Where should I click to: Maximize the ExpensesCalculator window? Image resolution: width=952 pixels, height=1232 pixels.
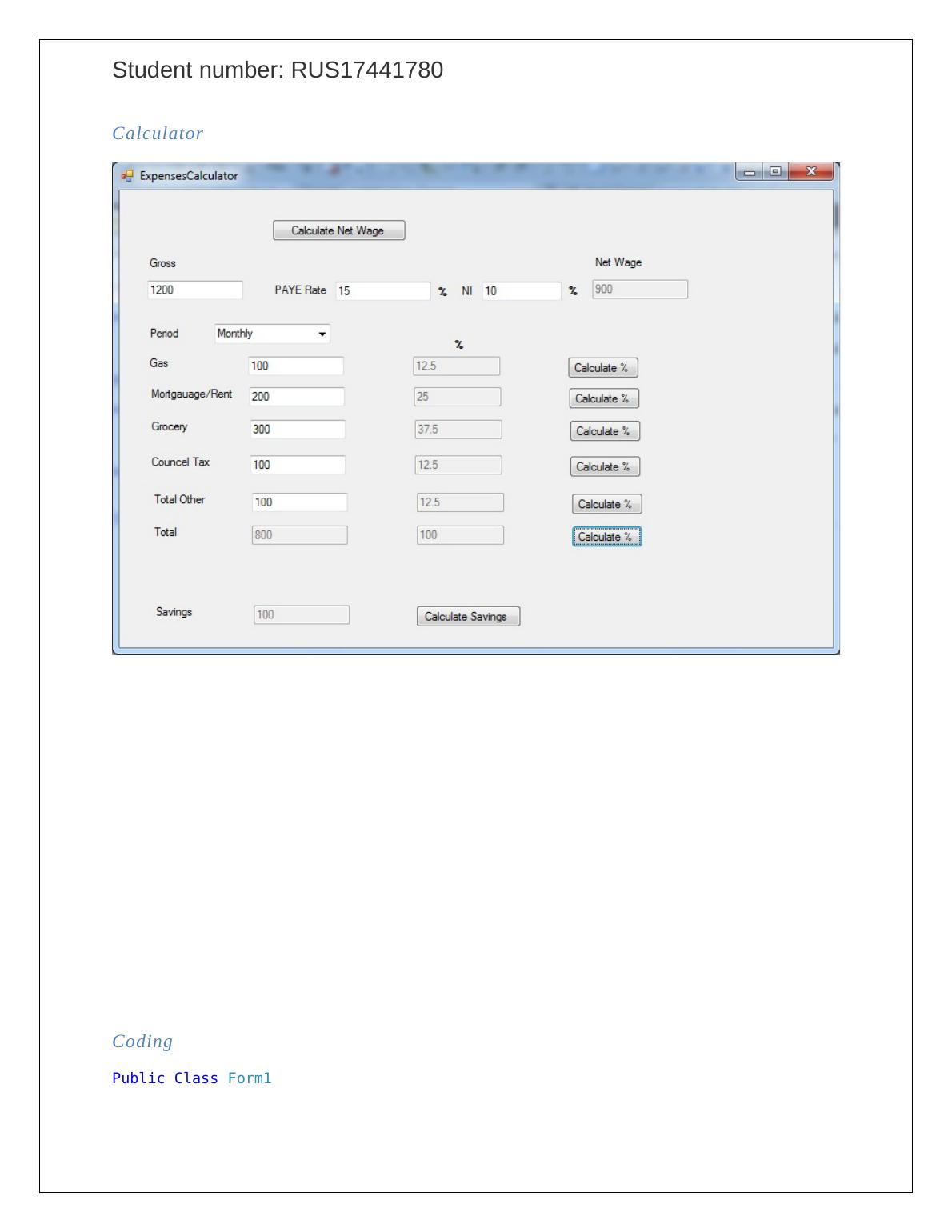[774, 172]
